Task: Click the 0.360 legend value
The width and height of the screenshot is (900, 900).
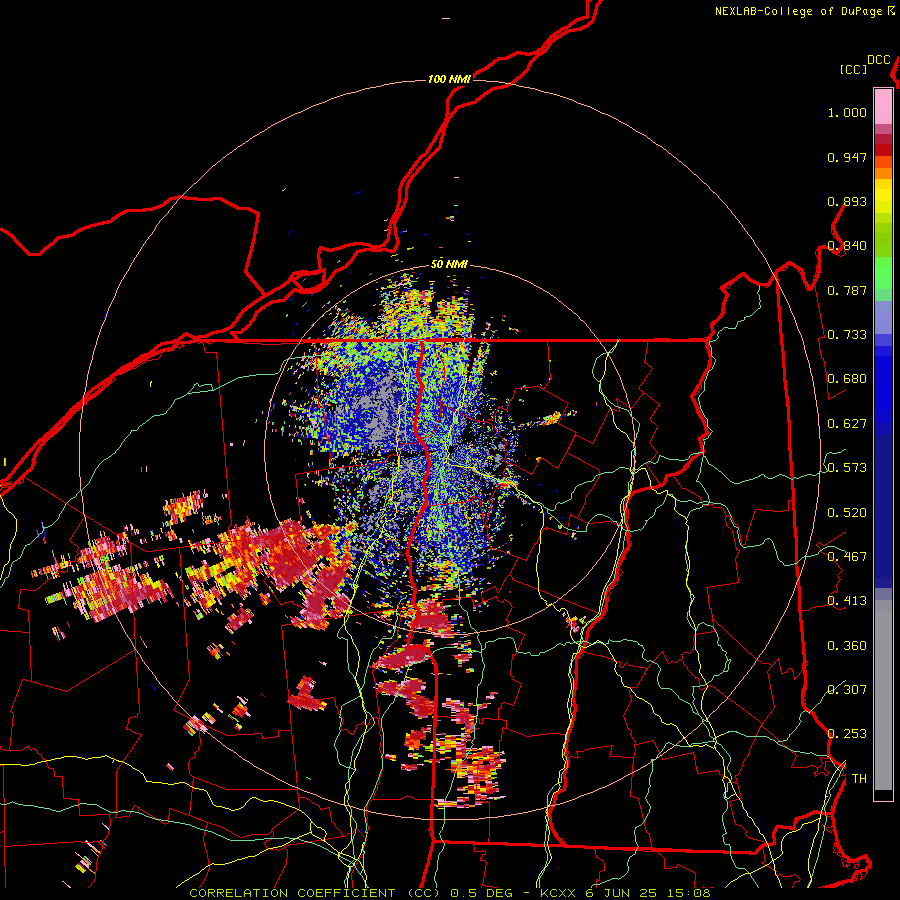Action: (x=847, y=646)
